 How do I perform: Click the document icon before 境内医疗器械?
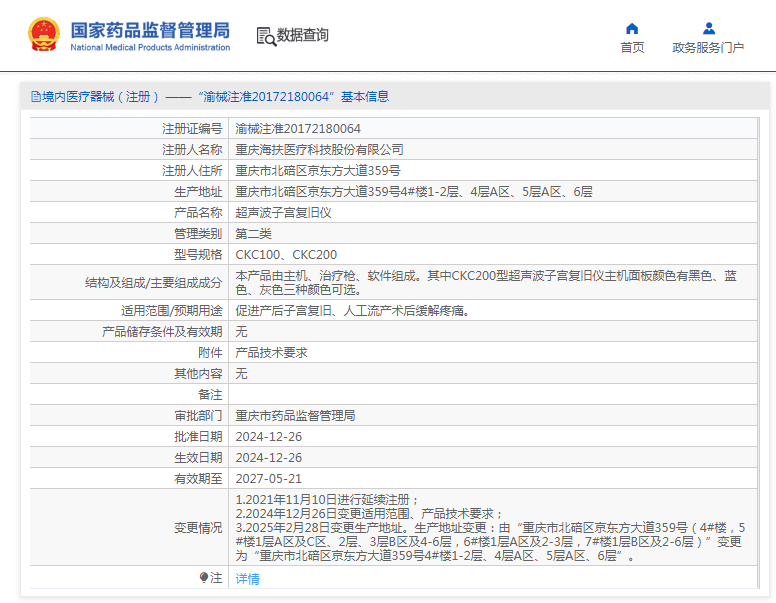pyautogui.click(x=35, y=97)
